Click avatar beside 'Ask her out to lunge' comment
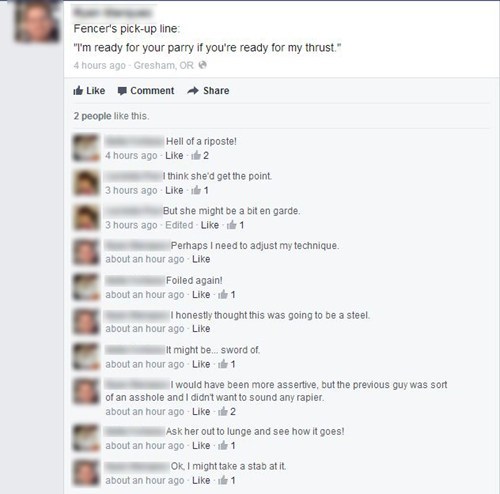This screenshot has height=494, width=500. tap(86, 438)
